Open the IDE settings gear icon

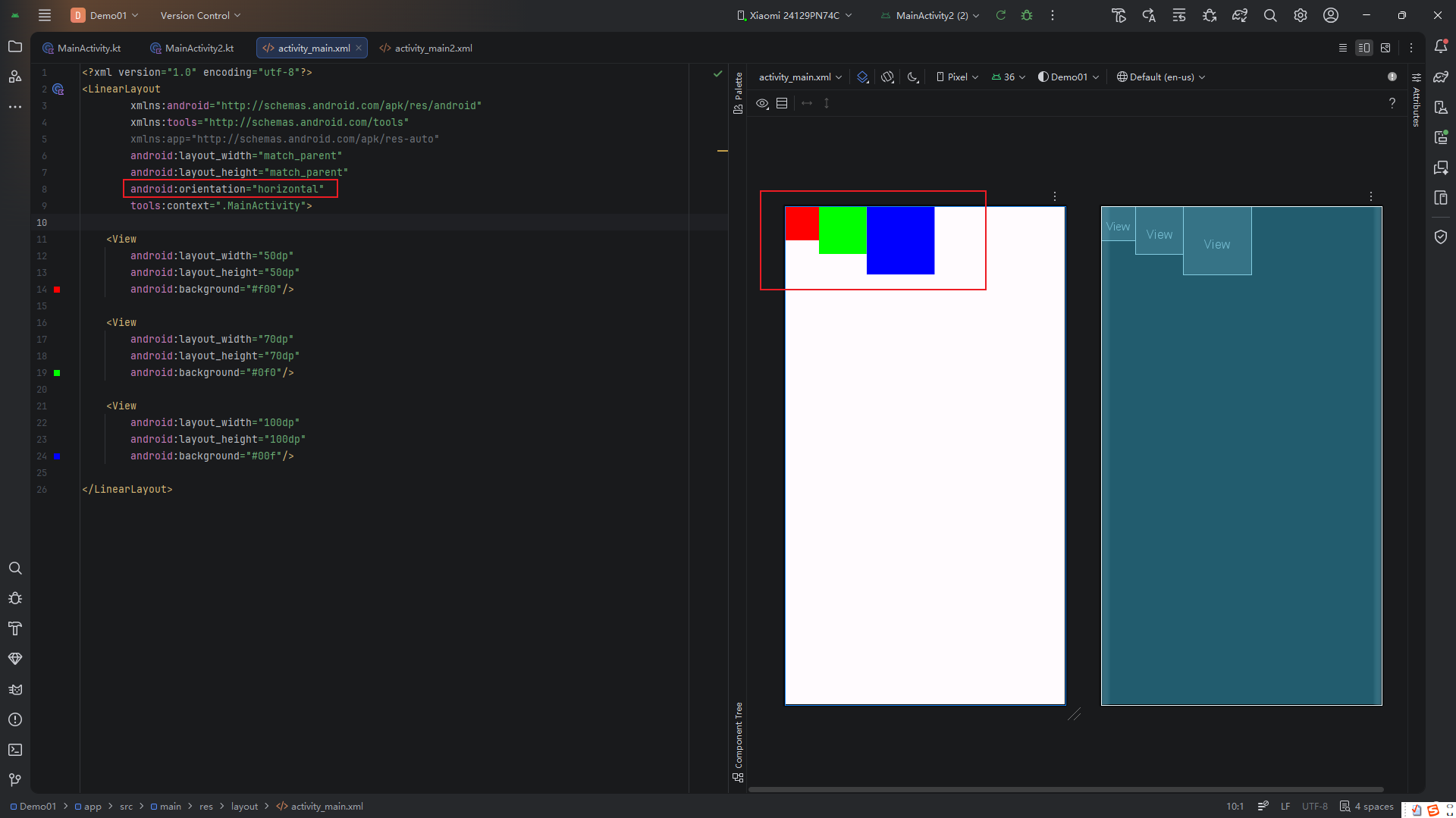click(1301, 15)
